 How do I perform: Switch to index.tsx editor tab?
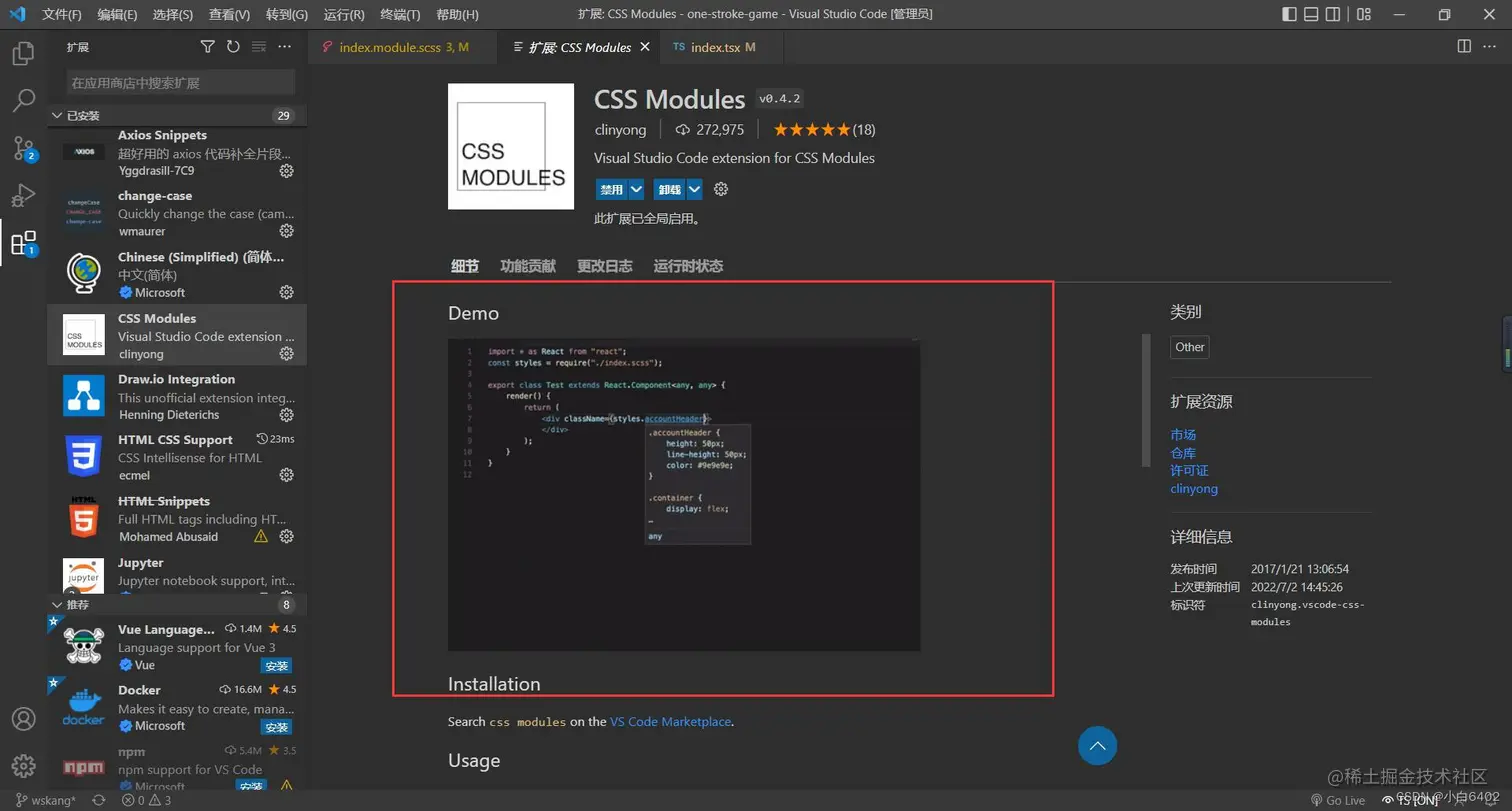(722, 47)
